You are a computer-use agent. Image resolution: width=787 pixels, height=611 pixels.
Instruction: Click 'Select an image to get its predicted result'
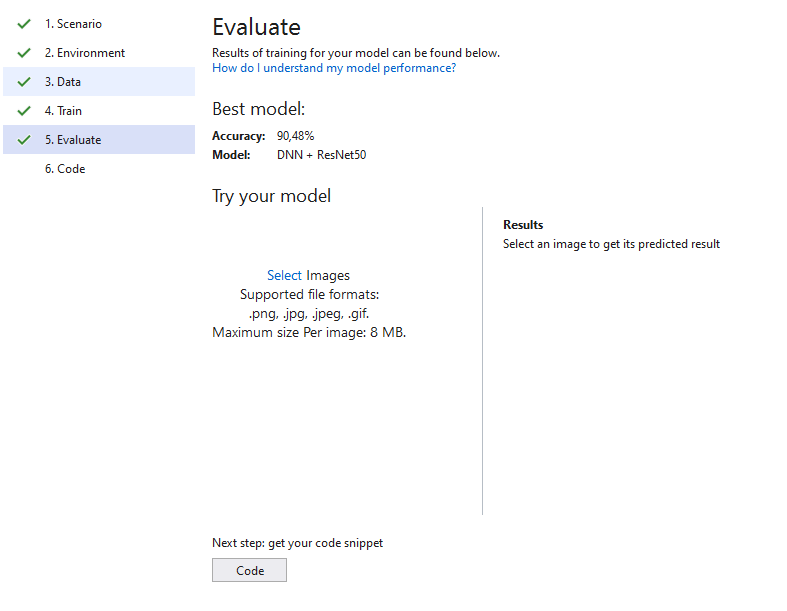point(611,244)
